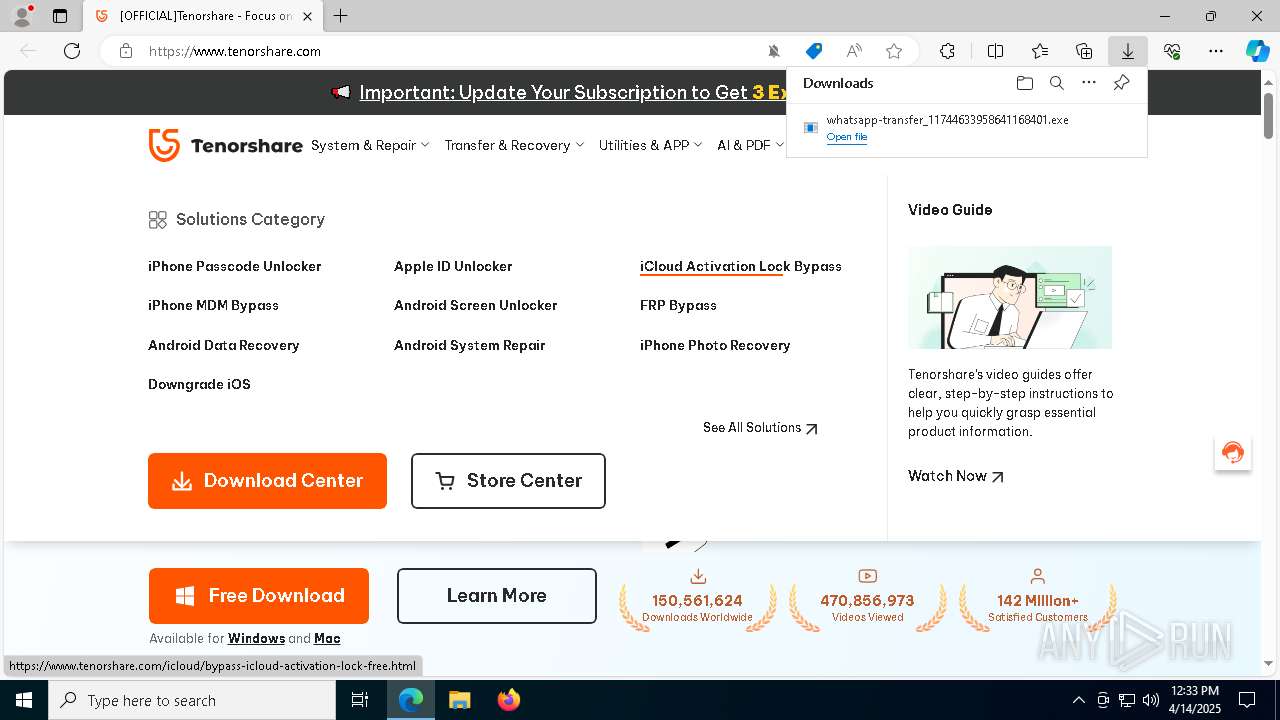Click the orange Free Download button
Image resolution: width=1280 pixels, height=720 pixels.
click(x=259, y=596)
